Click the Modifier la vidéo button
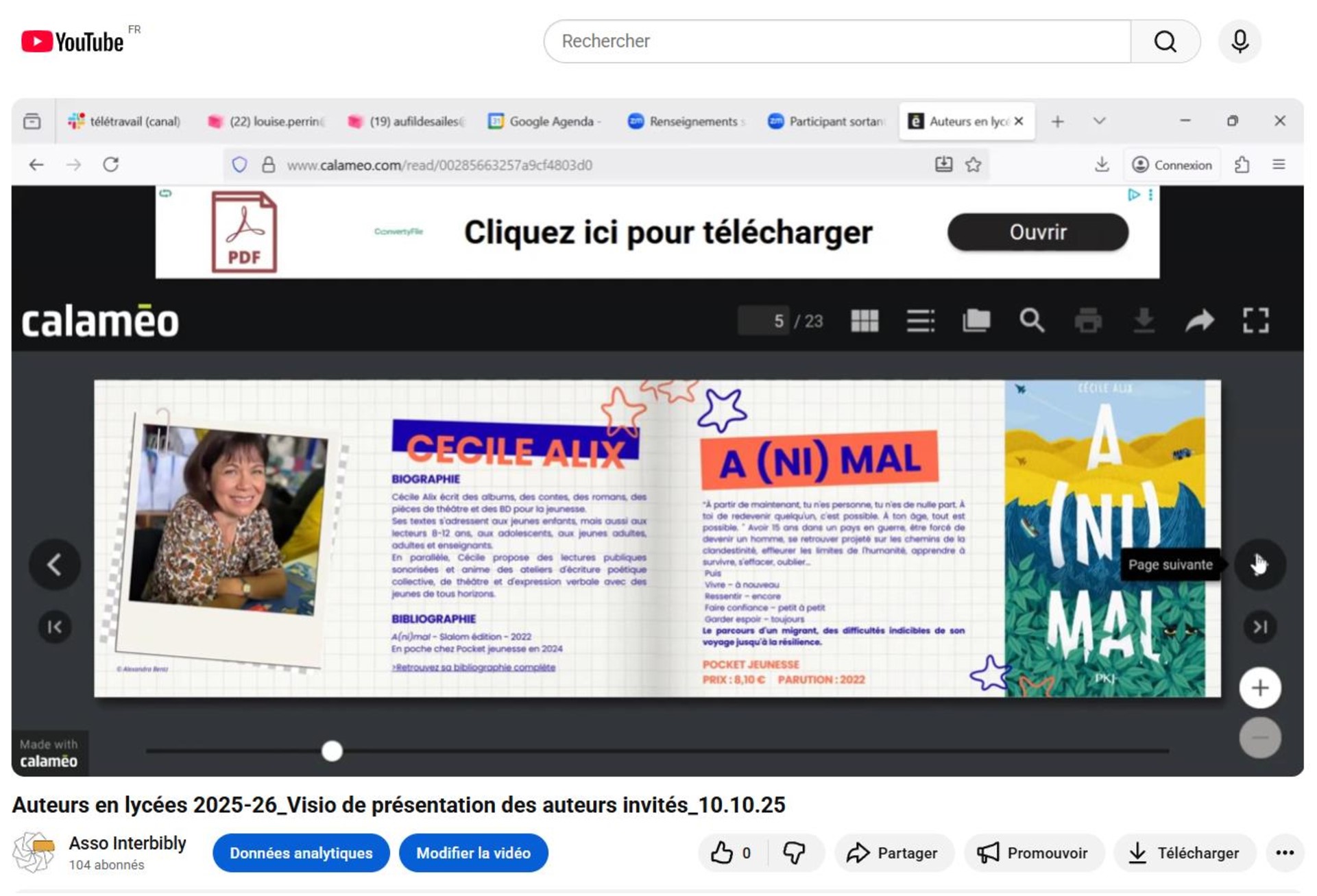This screenshot has width=1317, height=896. (x=473, y=853)
